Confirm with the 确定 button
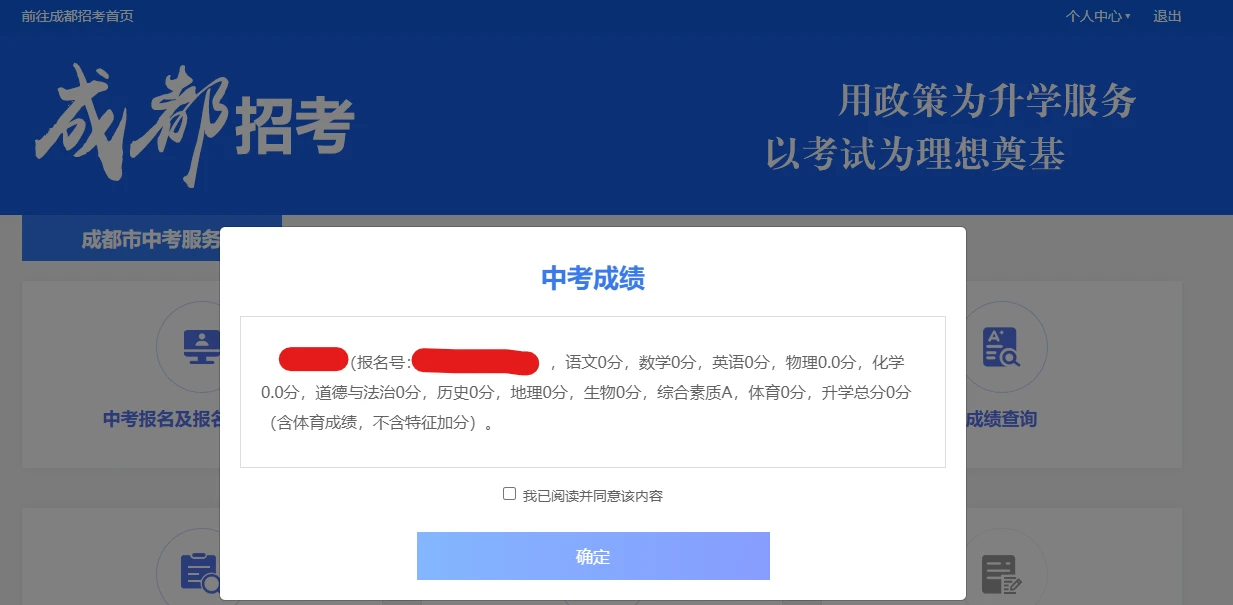1233x605 pixels. (593, 556)
